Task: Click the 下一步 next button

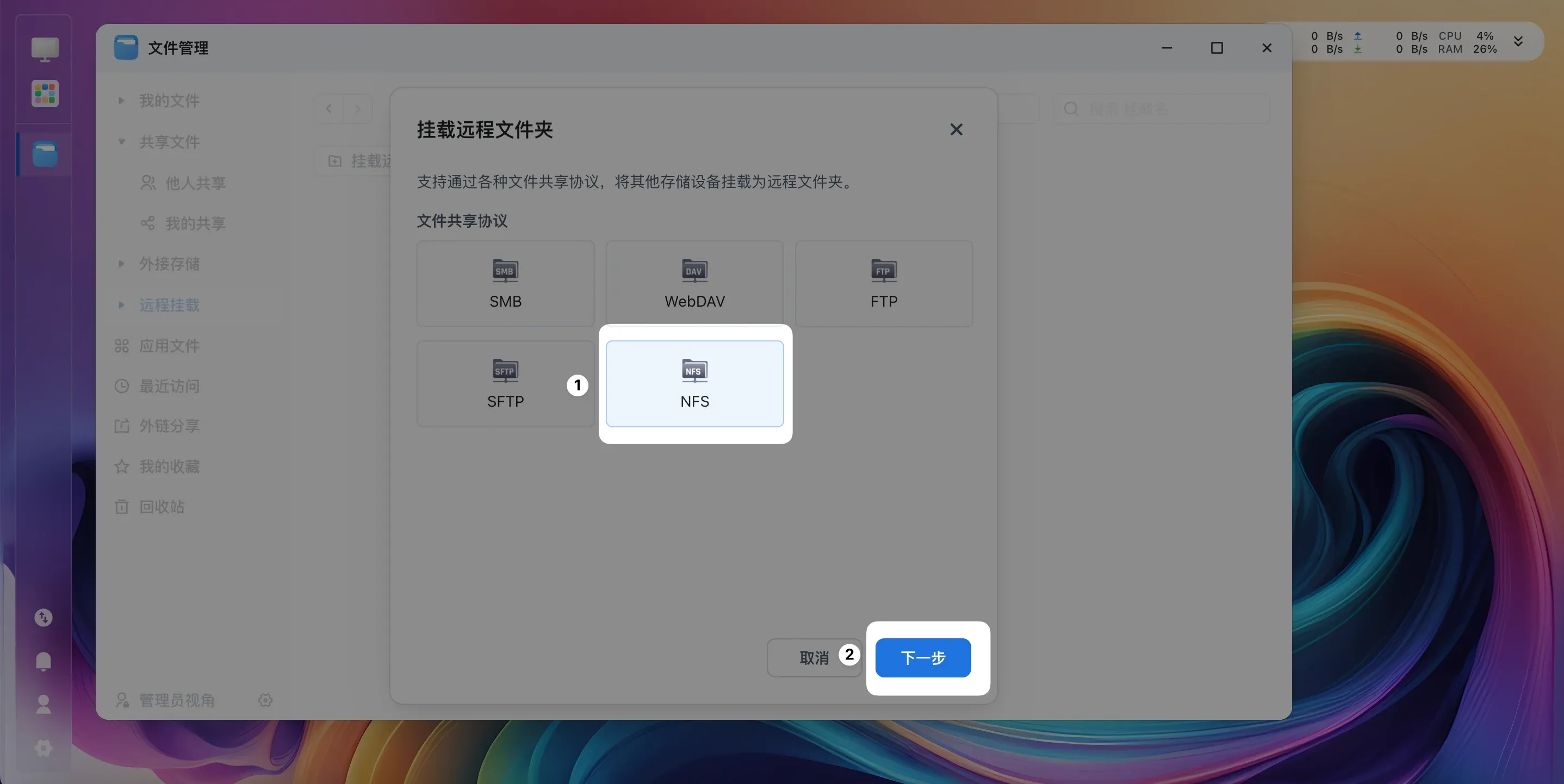Action: point(923,657)
